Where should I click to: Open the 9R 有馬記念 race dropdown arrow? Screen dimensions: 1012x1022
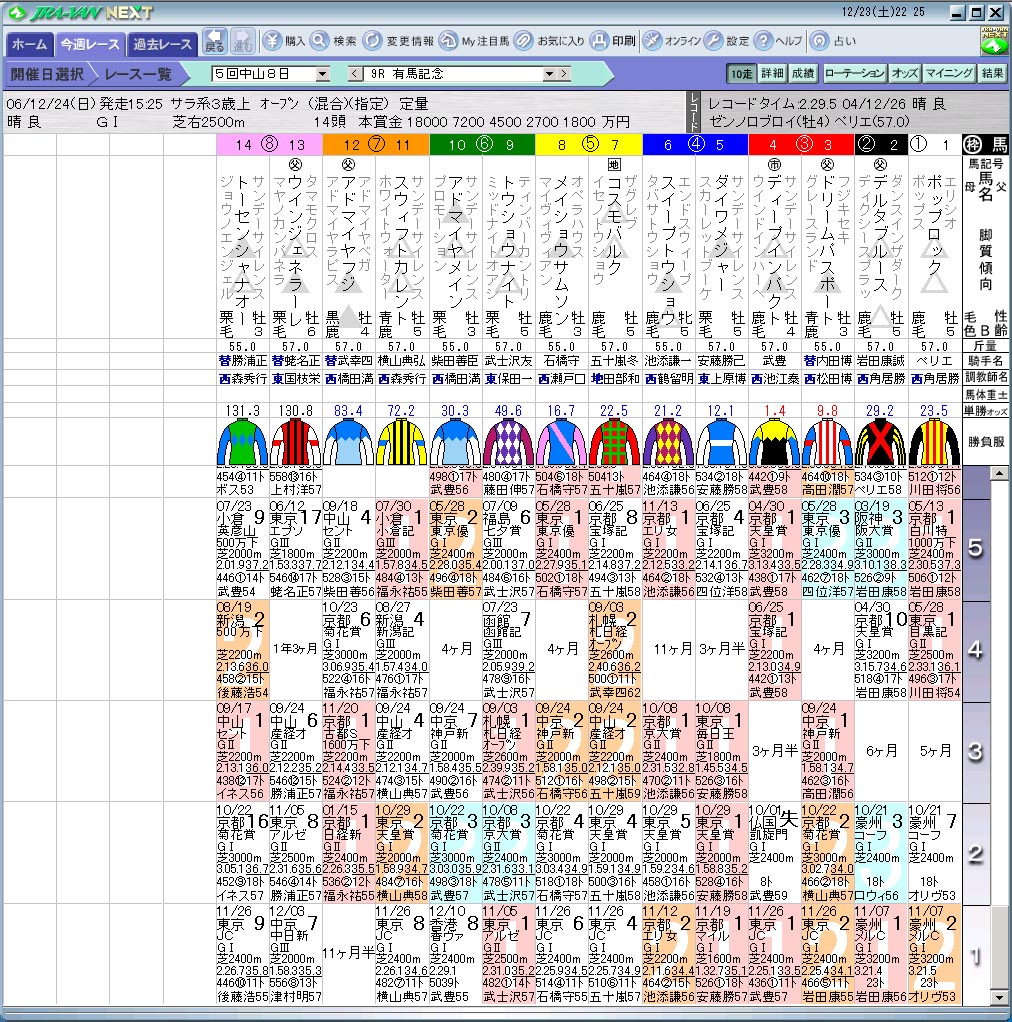pyautogui.click(x=550, y=74)
